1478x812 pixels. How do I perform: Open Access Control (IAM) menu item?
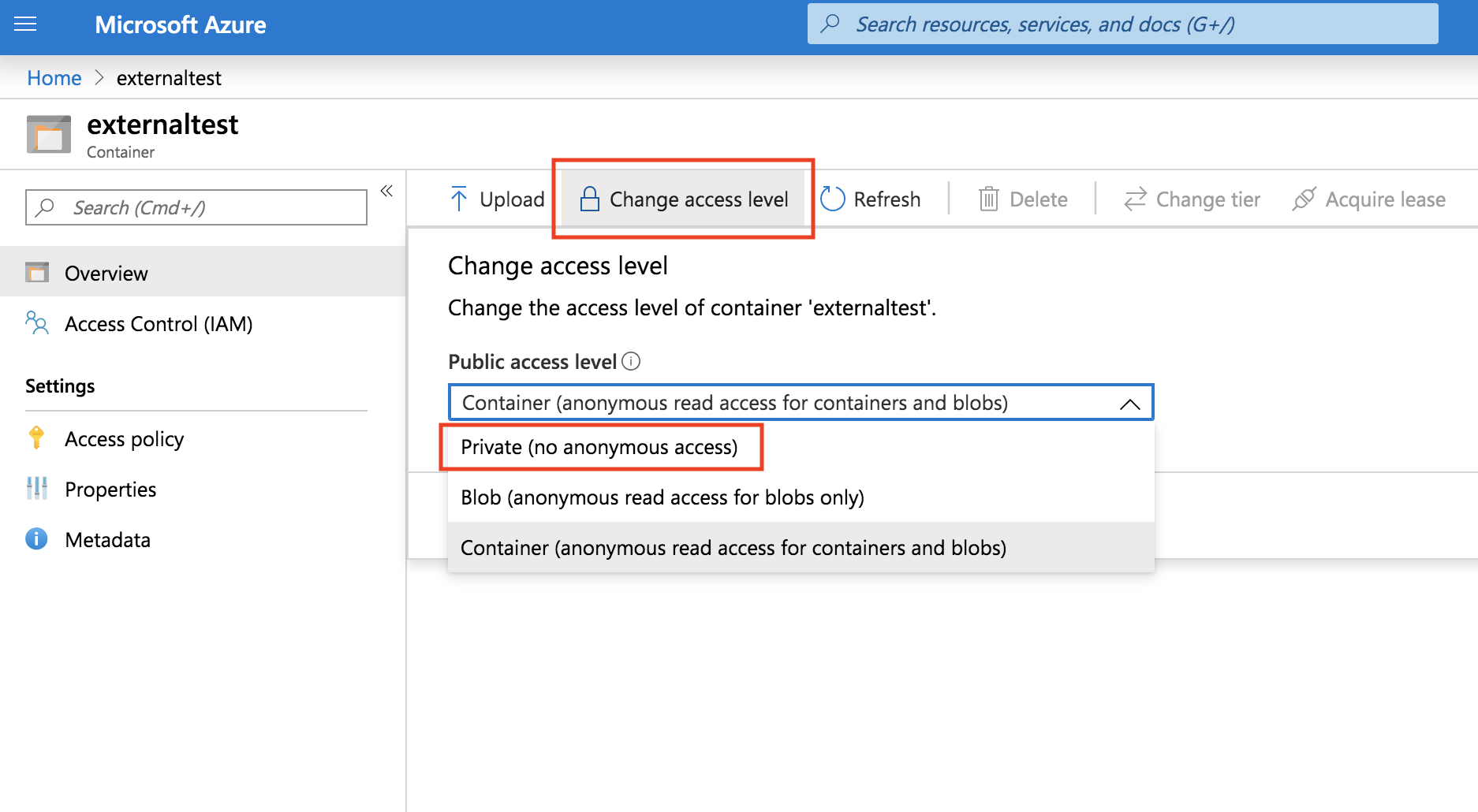point(159,324)
